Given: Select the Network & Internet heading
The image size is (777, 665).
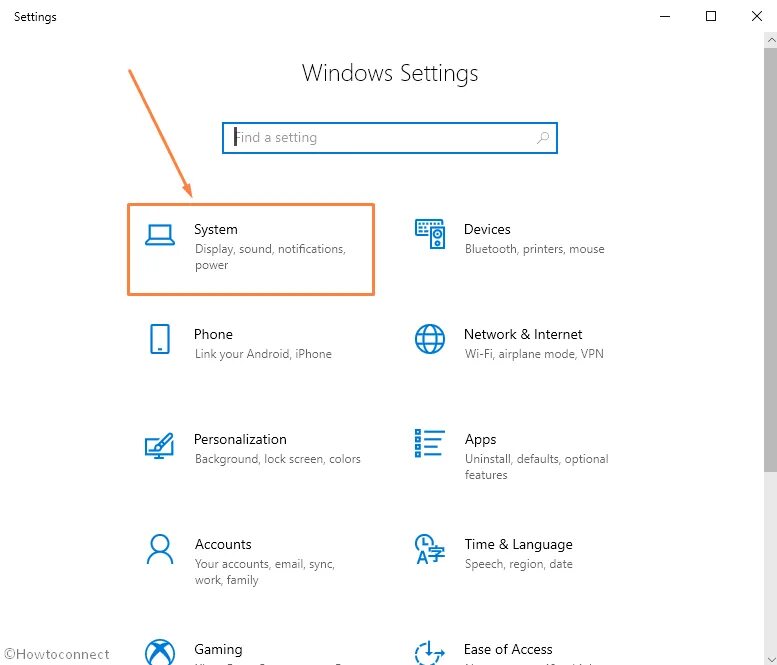Looking at the screenshot, I should pyautogui.click(x=523, y=334).
